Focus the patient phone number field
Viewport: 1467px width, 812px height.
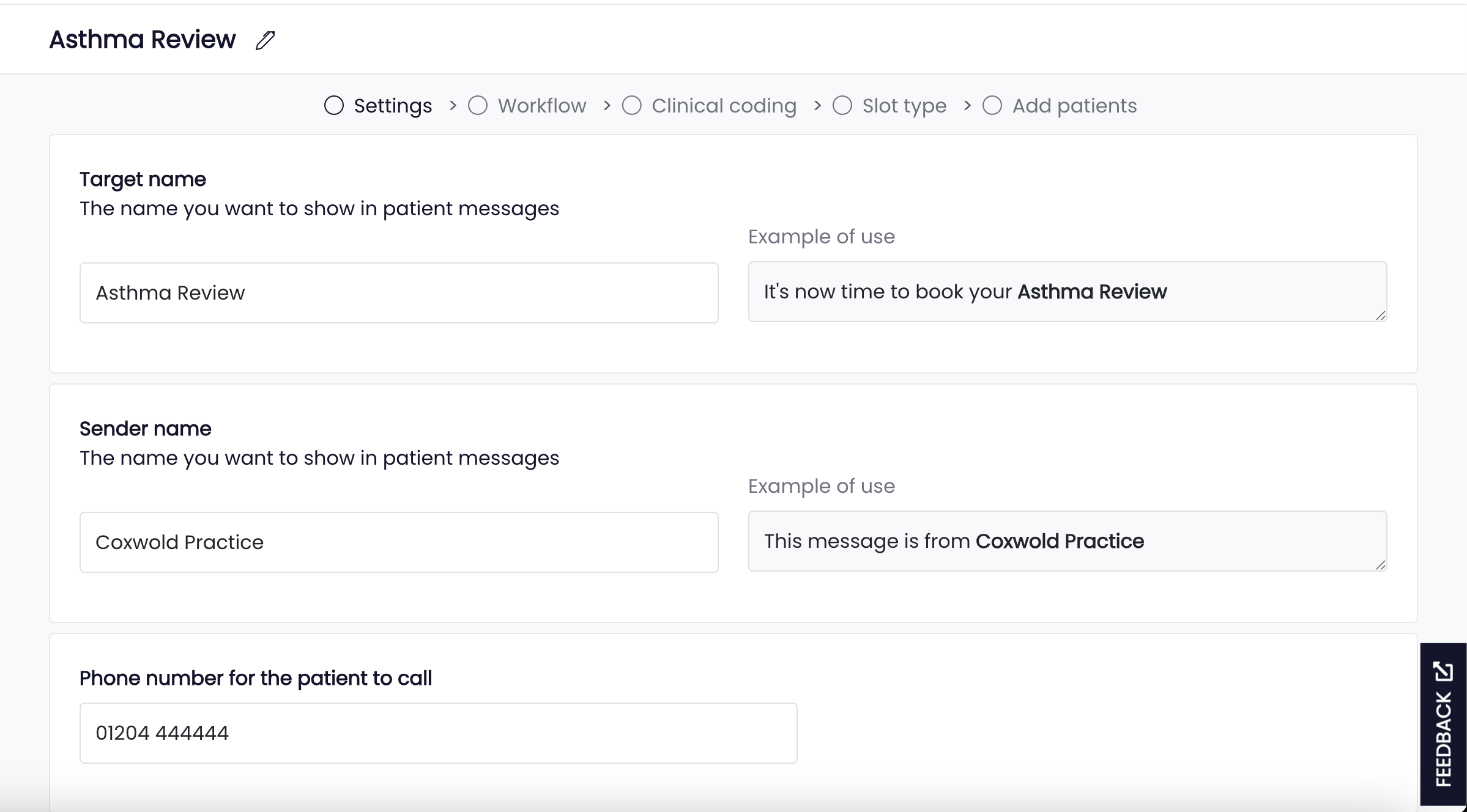click(438, 733)
